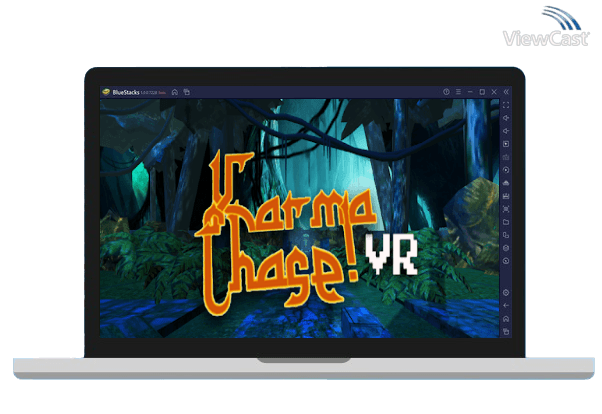
Task: Open the BlueStacks hamburger menu
Action: [458, 92]
